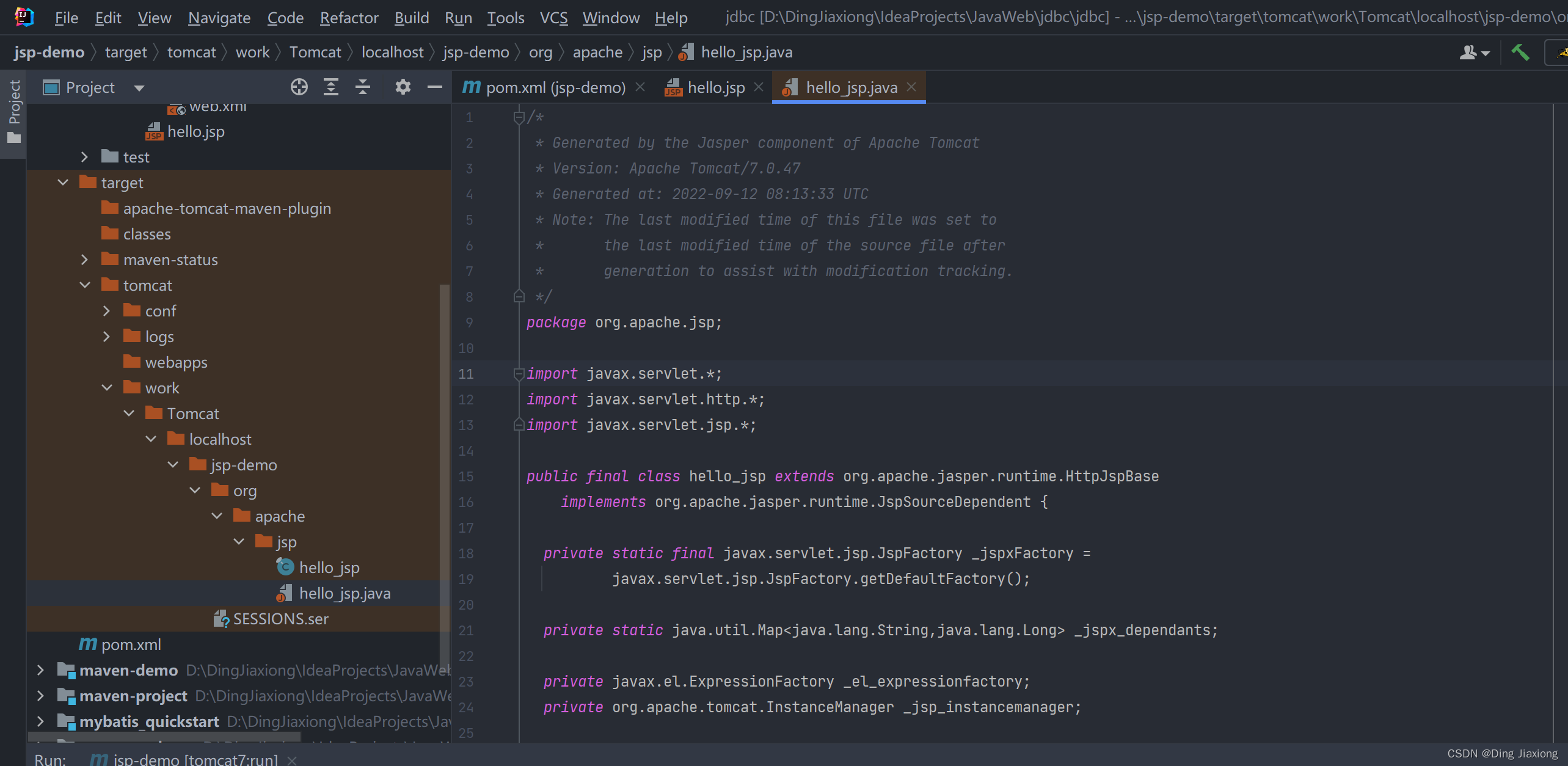Close the jsp-demo [tomcat7:run] run tab
The image size is (1568, 766).
click(x=292, y=760)
